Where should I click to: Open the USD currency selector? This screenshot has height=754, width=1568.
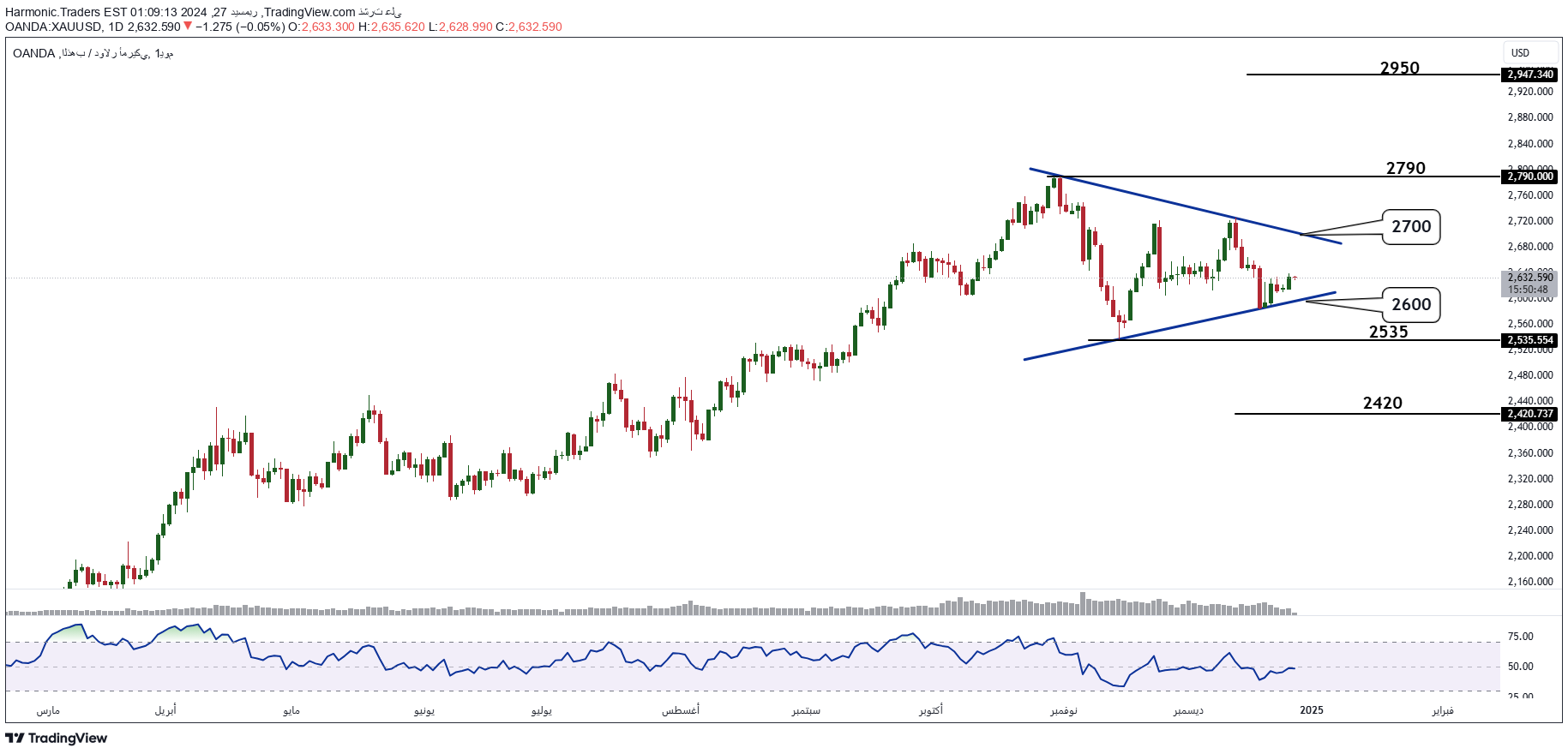(x=1530, y=53)
